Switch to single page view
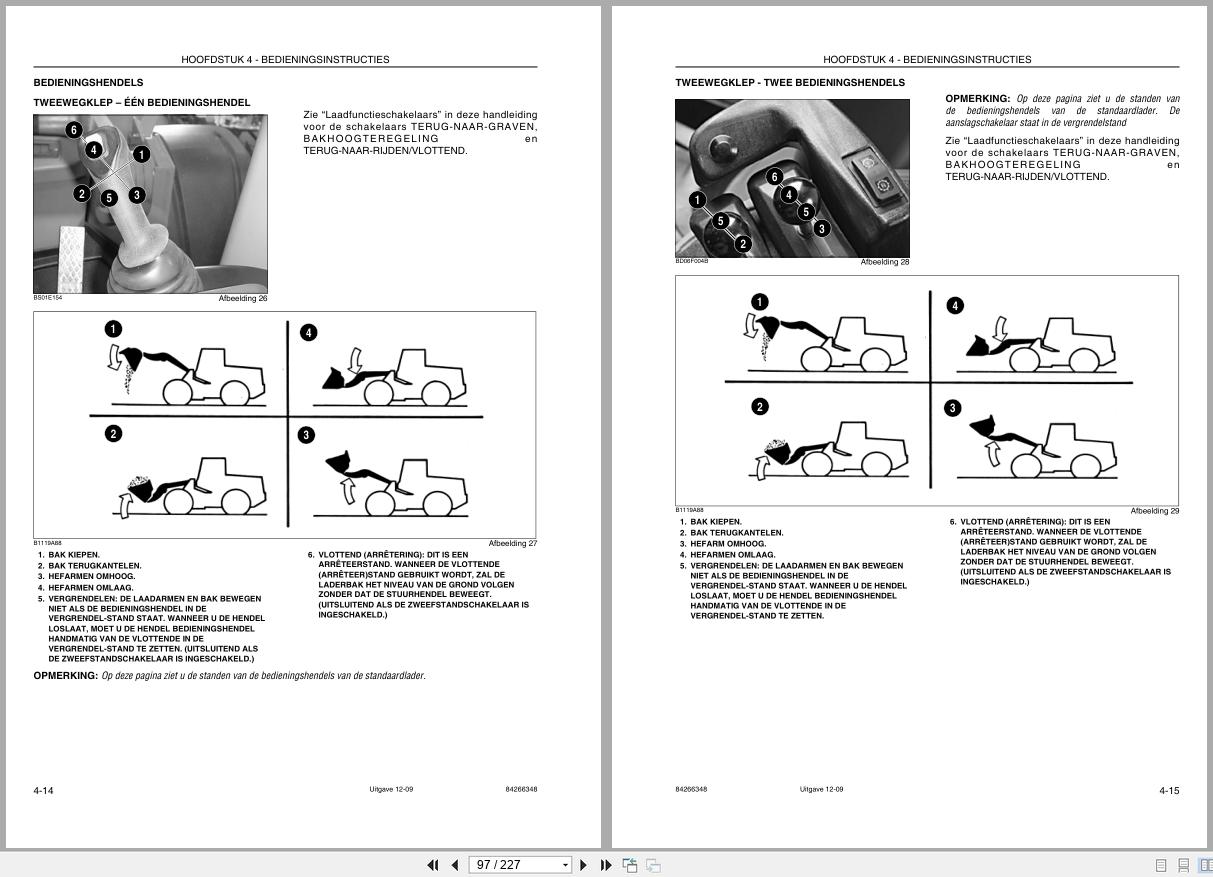 1161,865
